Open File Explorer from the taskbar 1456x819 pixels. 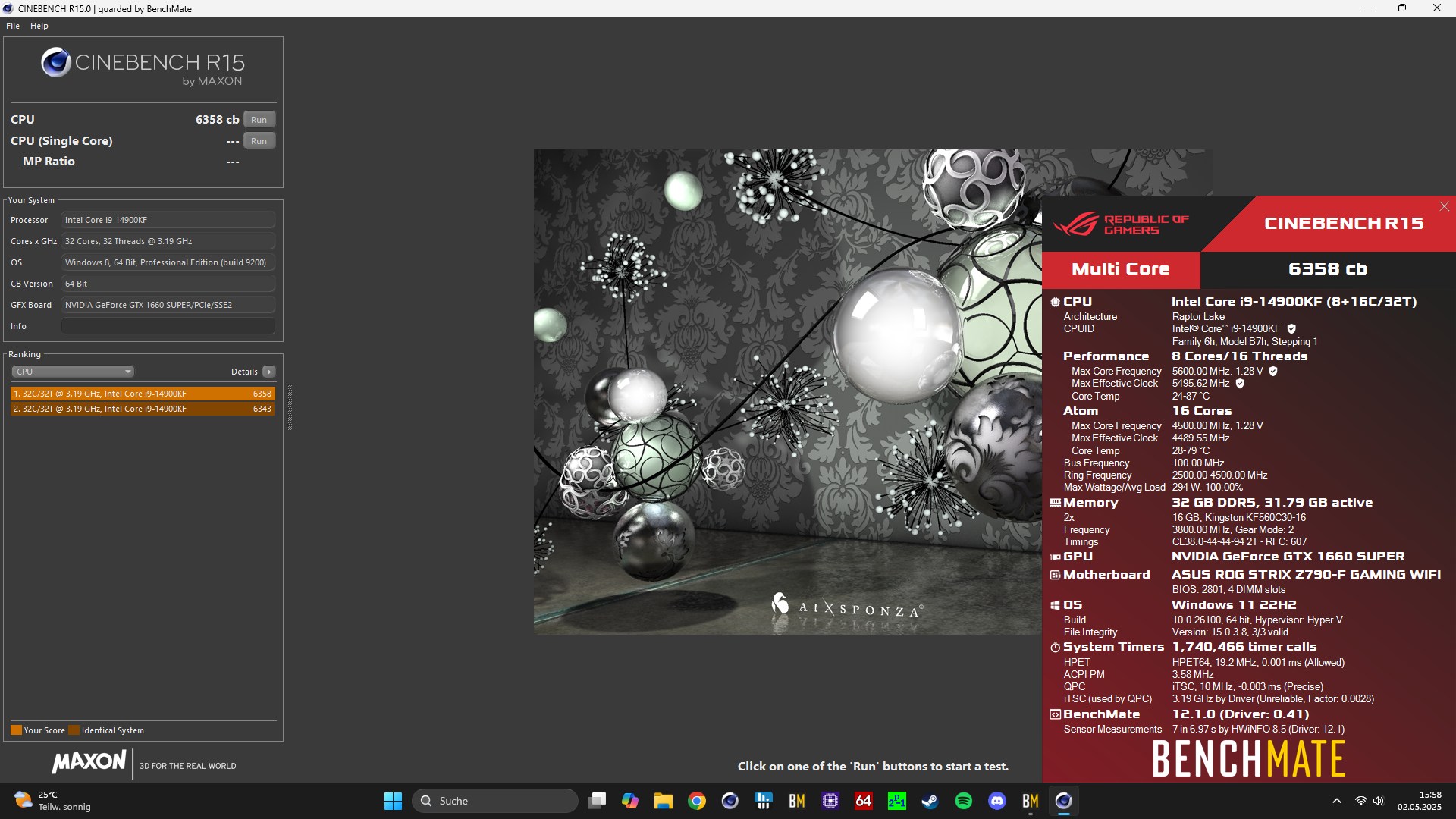[664, 801]
